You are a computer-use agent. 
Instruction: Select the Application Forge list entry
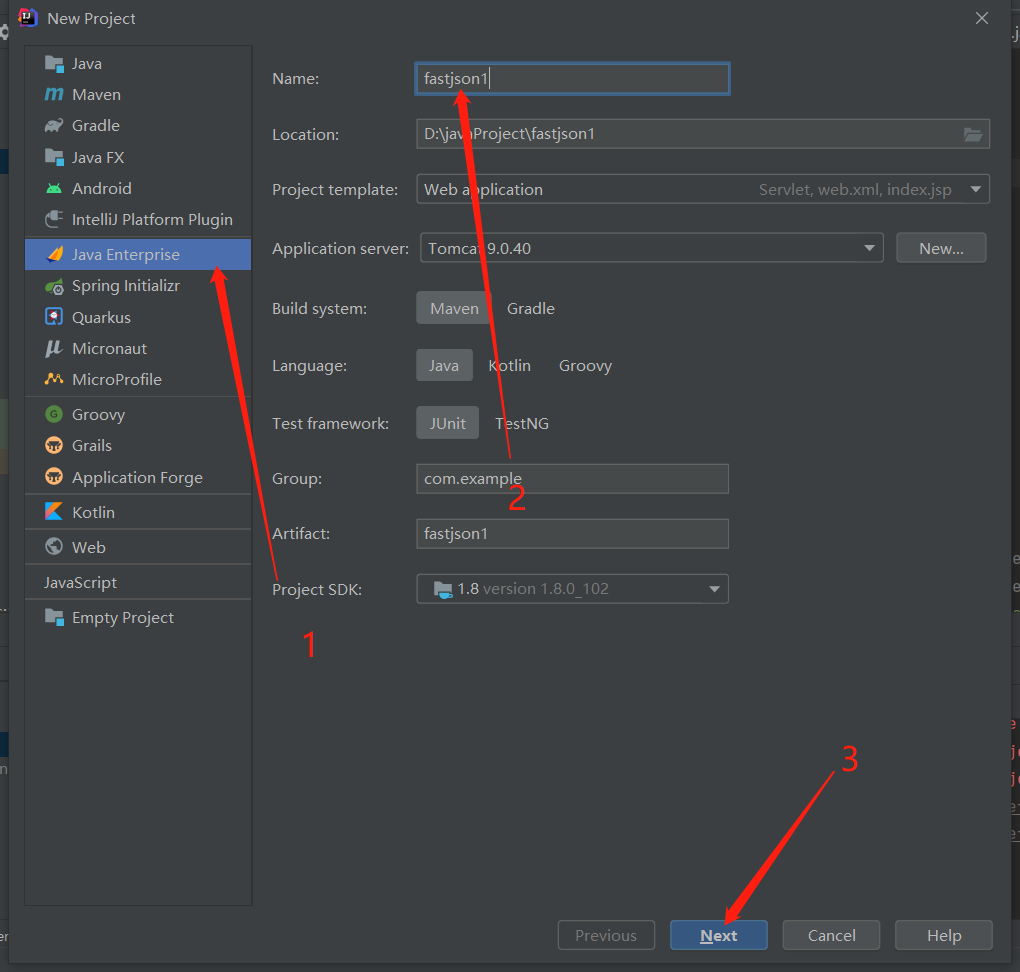point(138,478)
